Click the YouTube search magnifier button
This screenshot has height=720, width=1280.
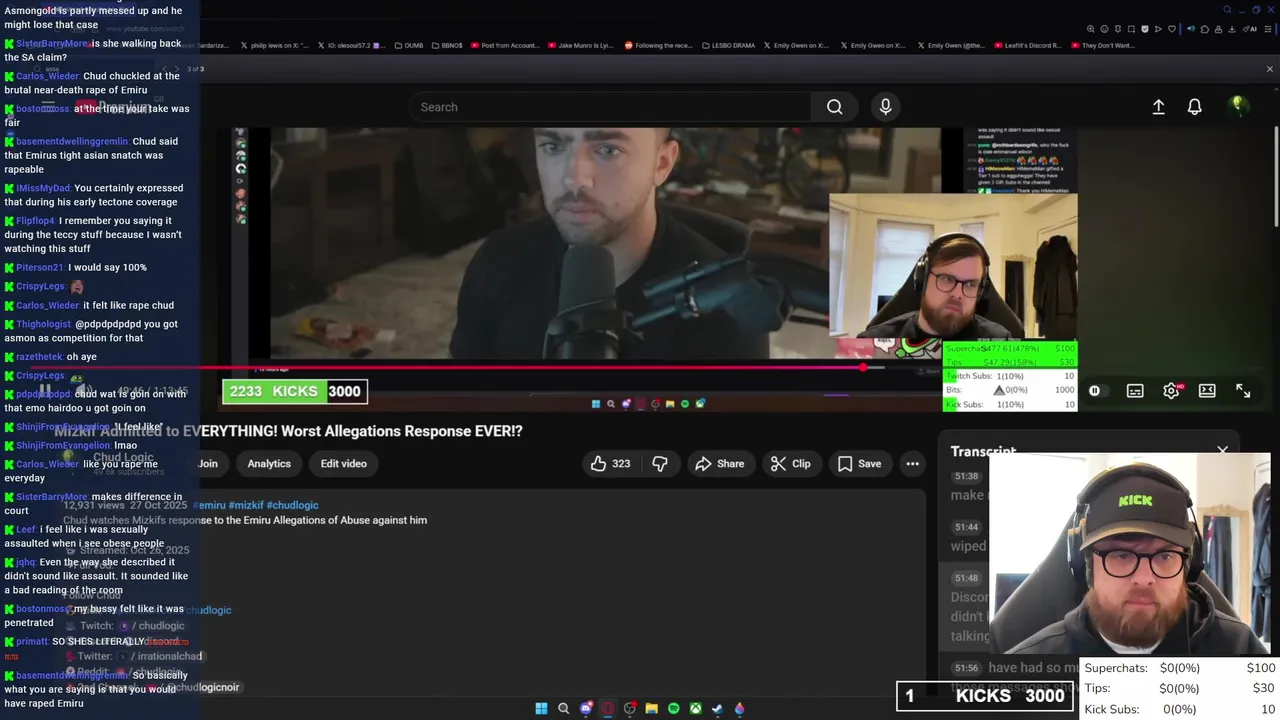click(834, 107)
